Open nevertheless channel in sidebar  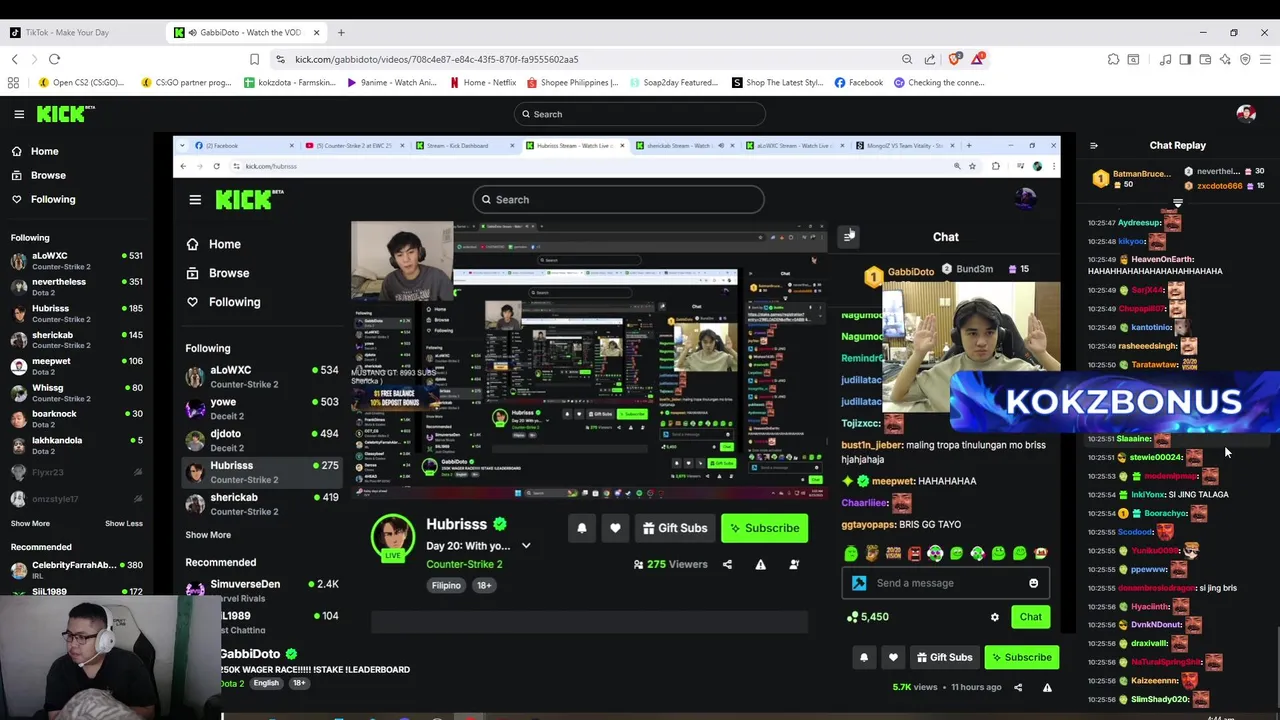[77, 287]
